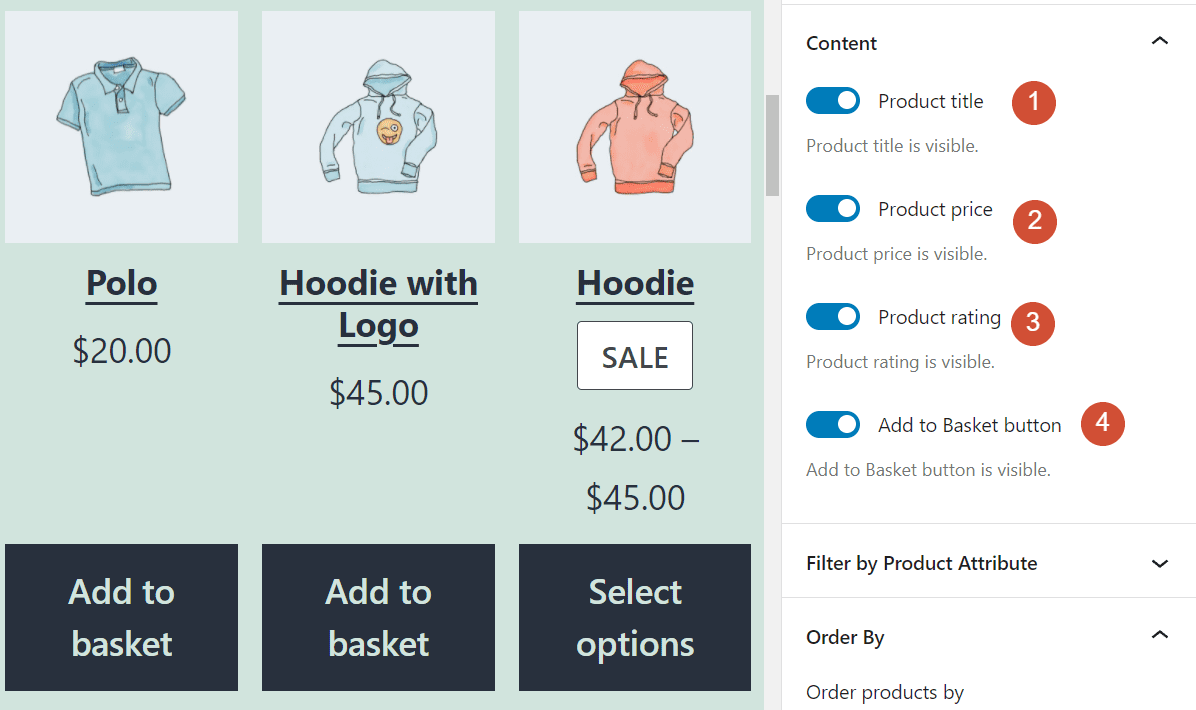Collapse the Order By section
The image size is (1196, 710).
(1159, 635)
